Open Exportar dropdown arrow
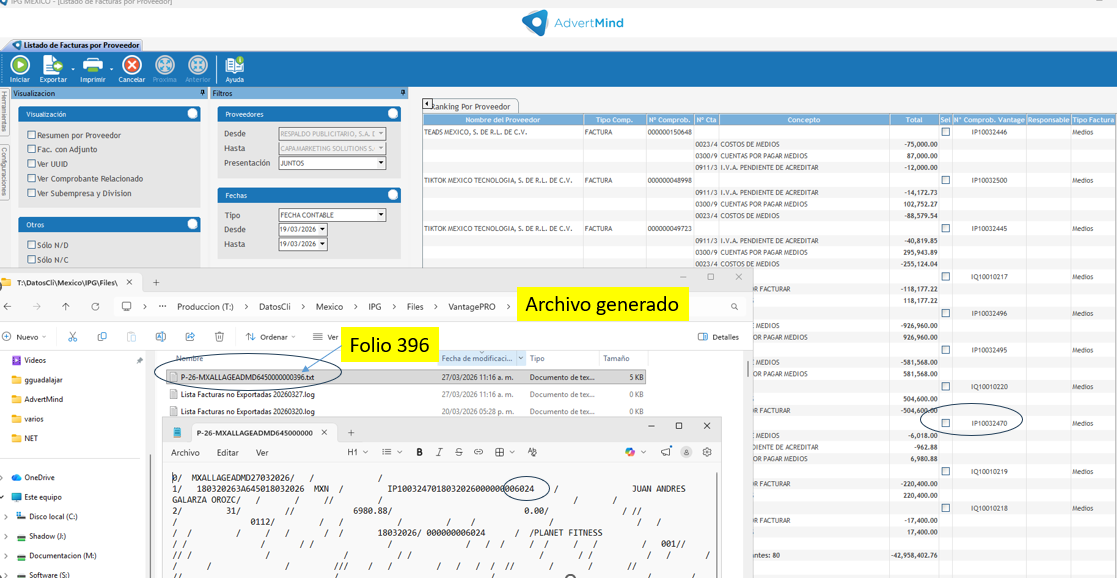The width and height of the screenshot is (1117, 578). pyautogui.click(x=73, y=69)
